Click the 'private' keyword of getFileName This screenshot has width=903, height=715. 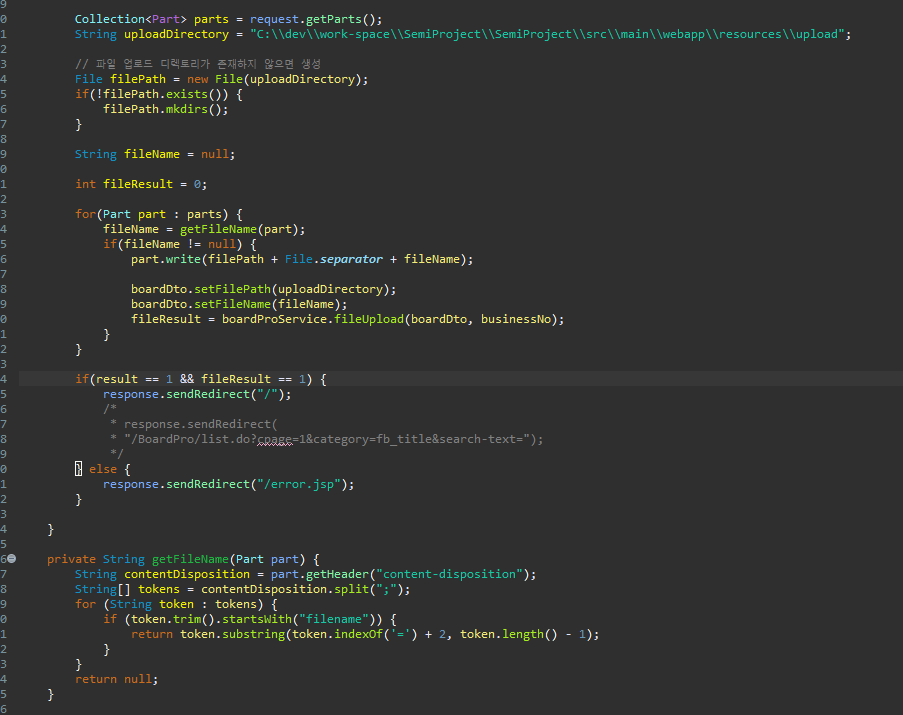tap(71, 559)
